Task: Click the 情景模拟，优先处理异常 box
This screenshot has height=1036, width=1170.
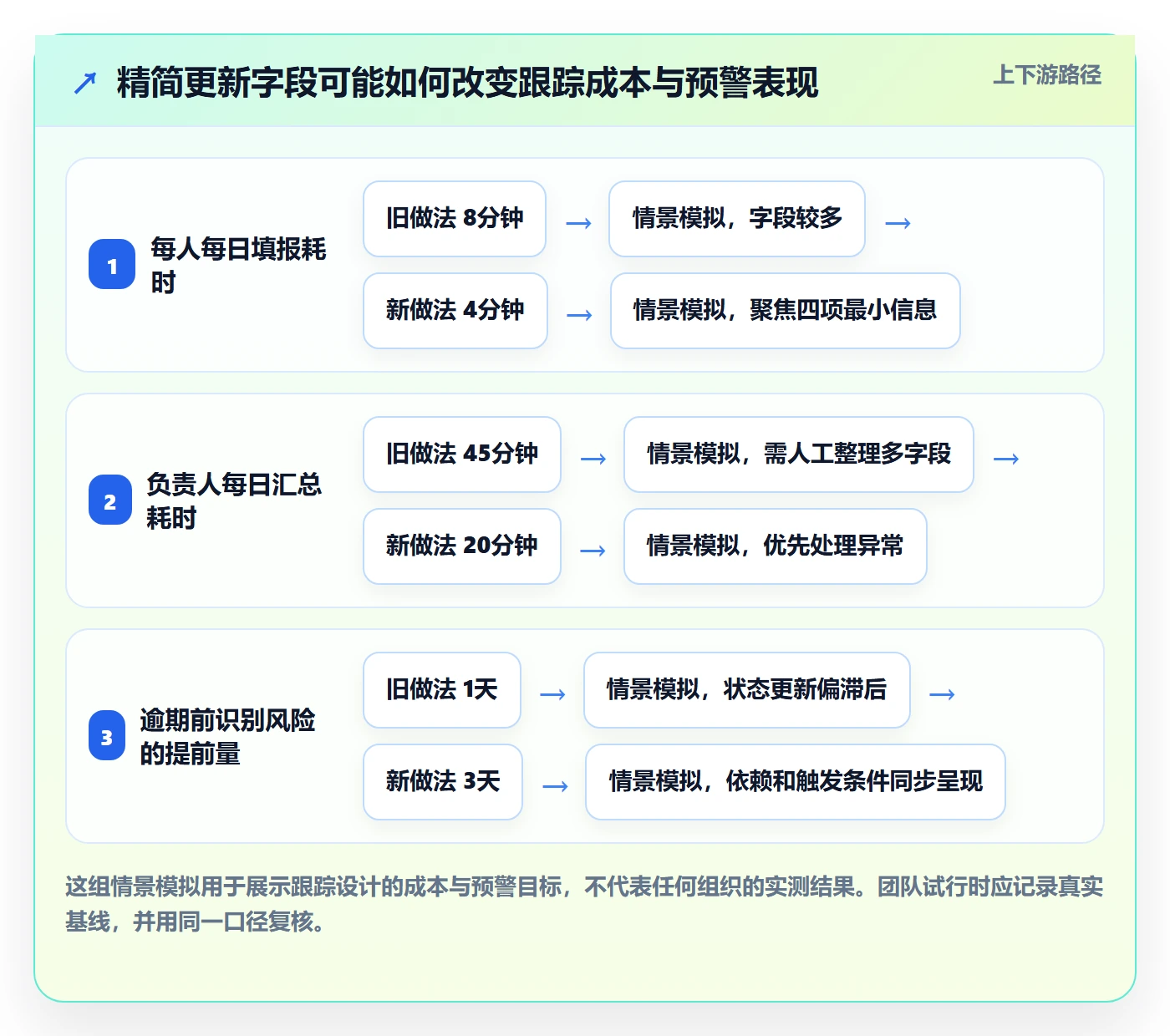Action: [776, 546]
